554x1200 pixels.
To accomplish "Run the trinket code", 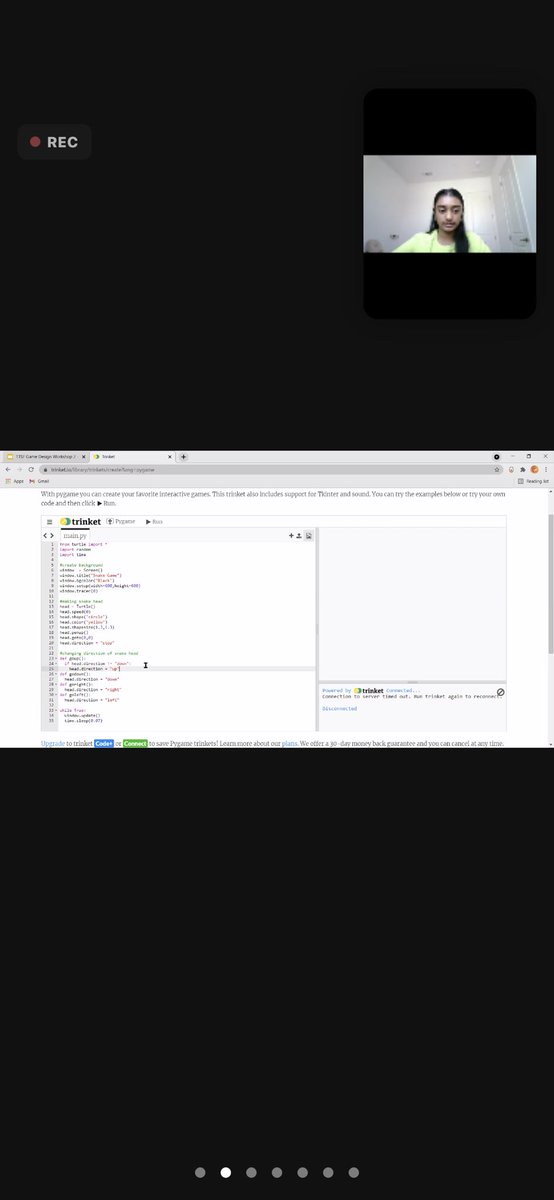I will [x=154, y=521].
